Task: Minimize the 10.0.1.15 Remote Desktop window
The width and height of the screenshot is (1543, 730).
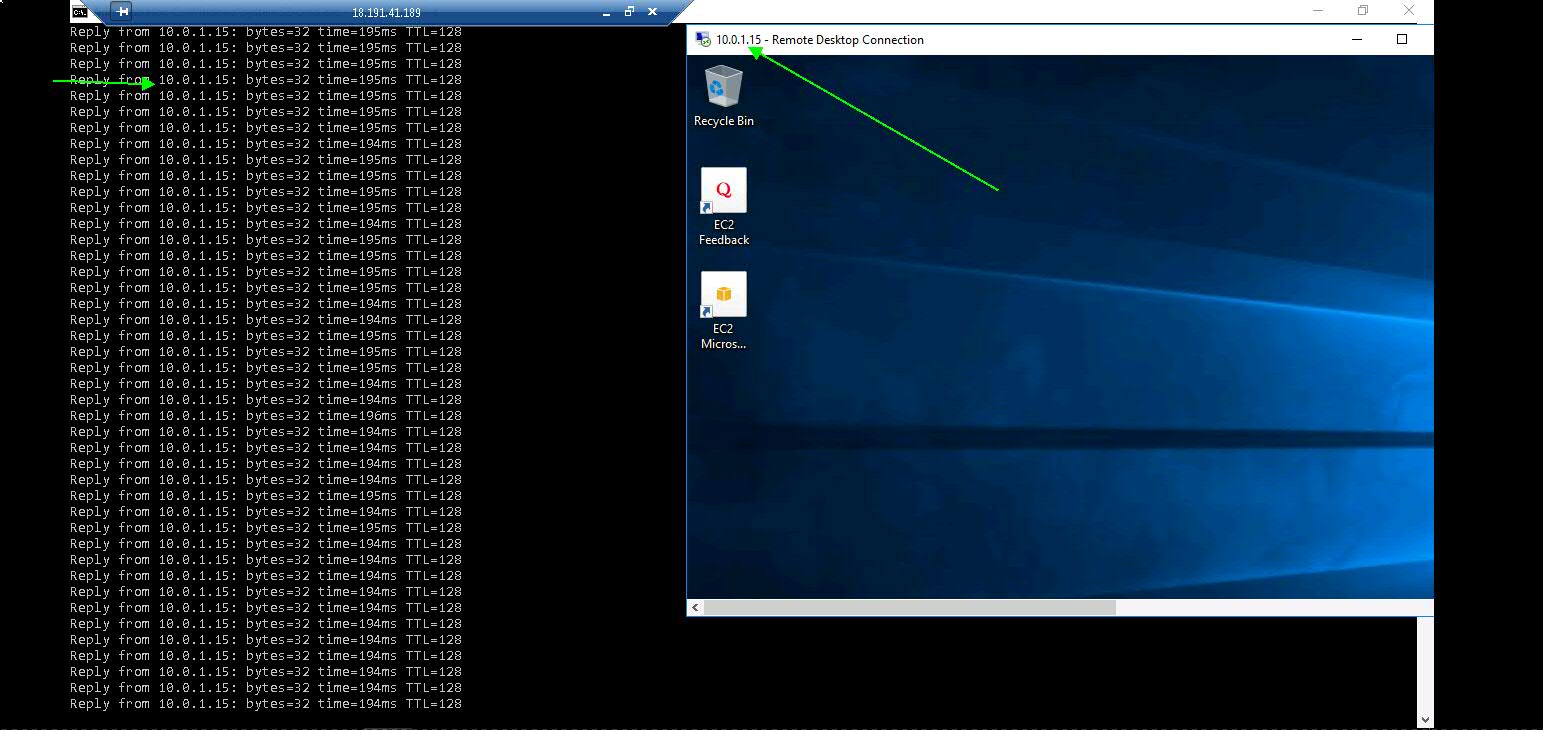Action: pos(1357,40)
